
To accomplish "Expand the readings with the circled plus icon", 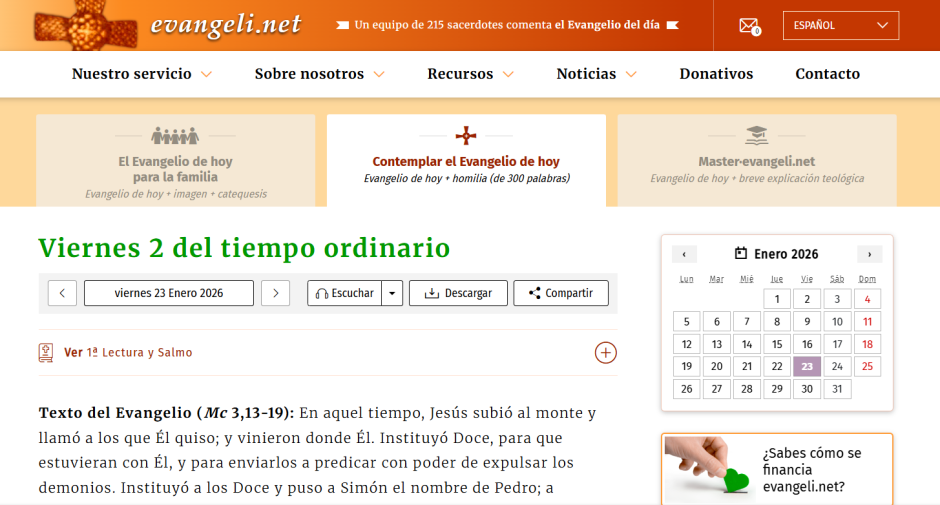I will click(x=605, y=353).
